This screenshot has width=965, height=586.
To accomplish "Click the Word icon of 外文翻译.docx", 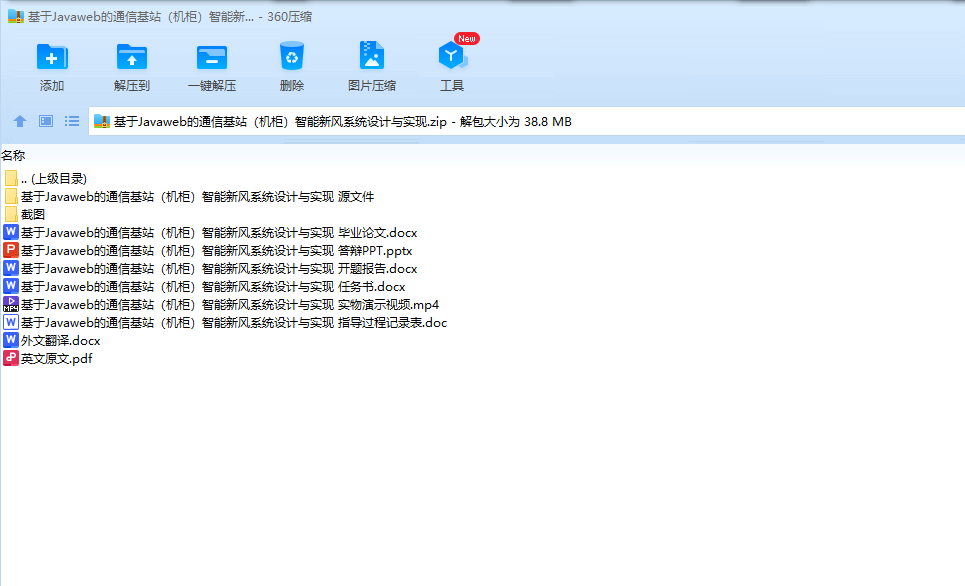I will (x=10, y=340).
